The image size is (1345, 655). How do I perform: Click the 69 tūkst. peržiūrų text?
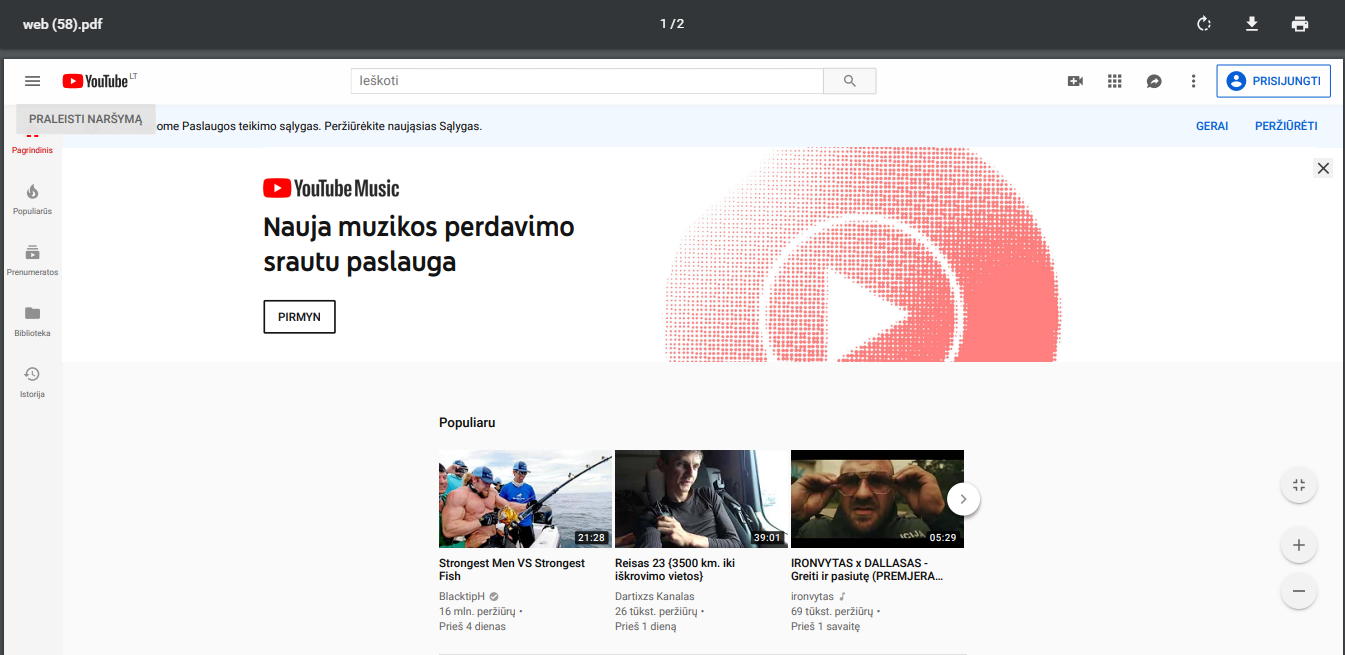[x=831, y=611]
